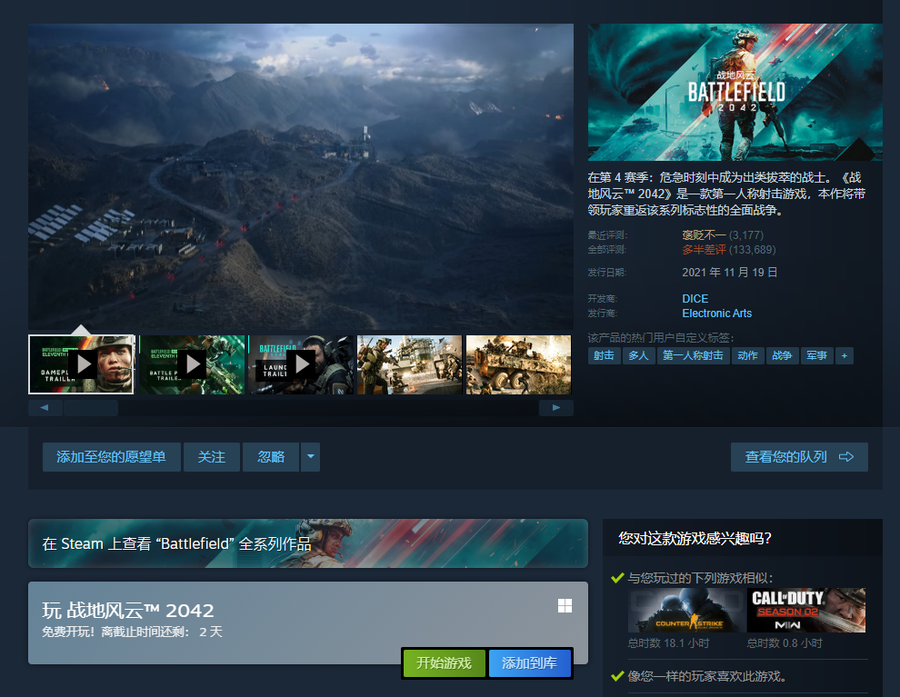Click the '玩 战地风云™ 2042' title

[127, 610]
